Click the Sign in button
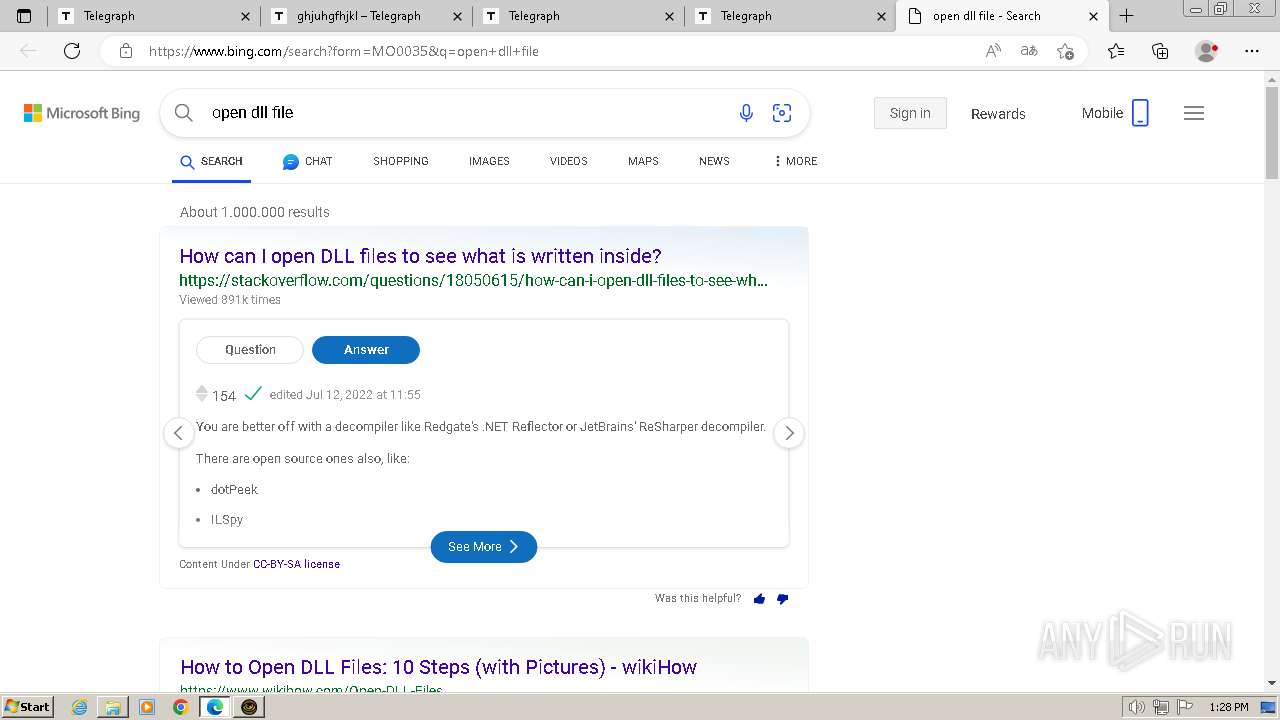Image resolution: width=1280 pixels, height=720 pixels. [910, 113]
